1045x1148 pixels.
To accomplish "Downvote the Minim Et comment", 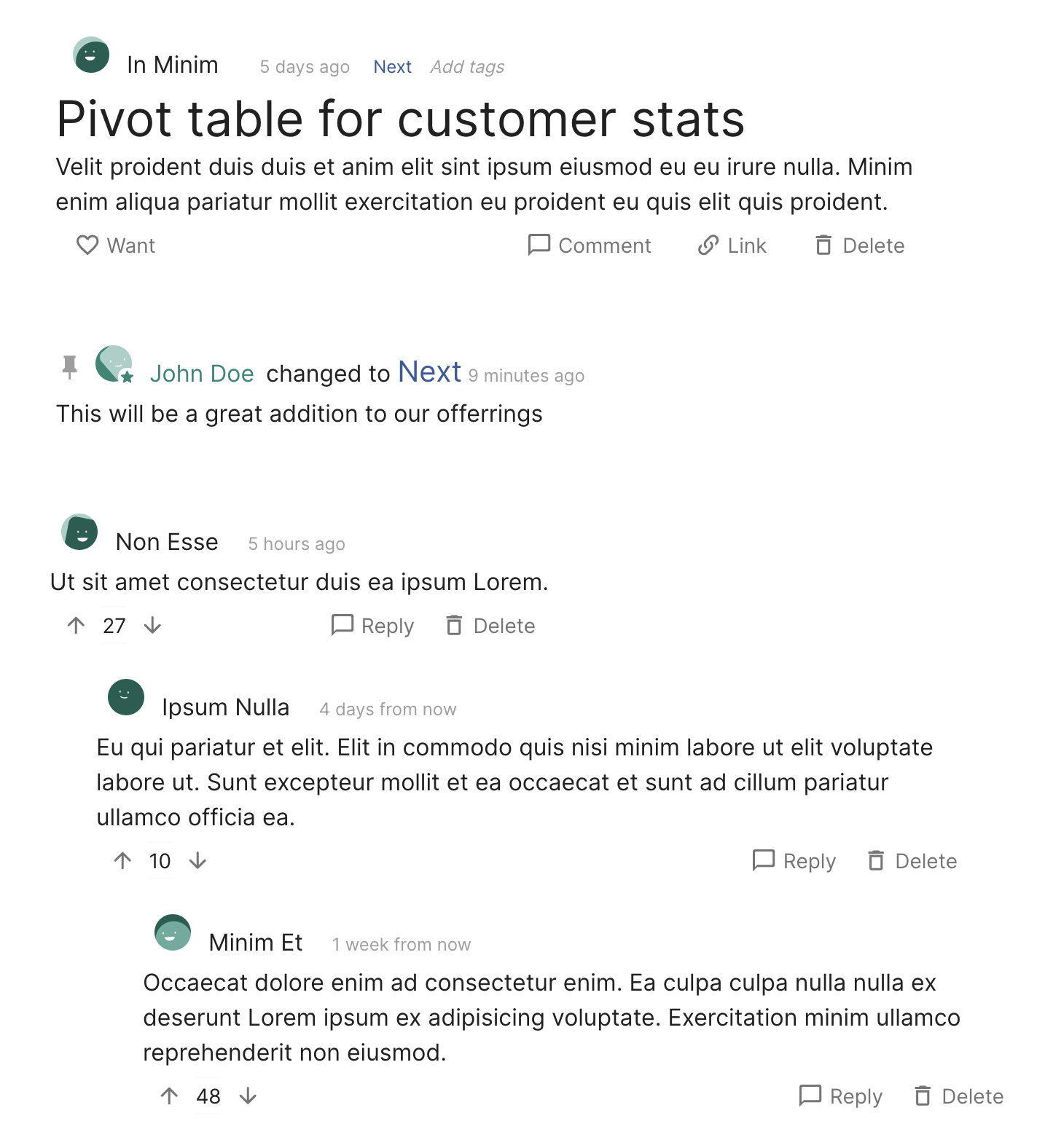I will (248, 1096).
